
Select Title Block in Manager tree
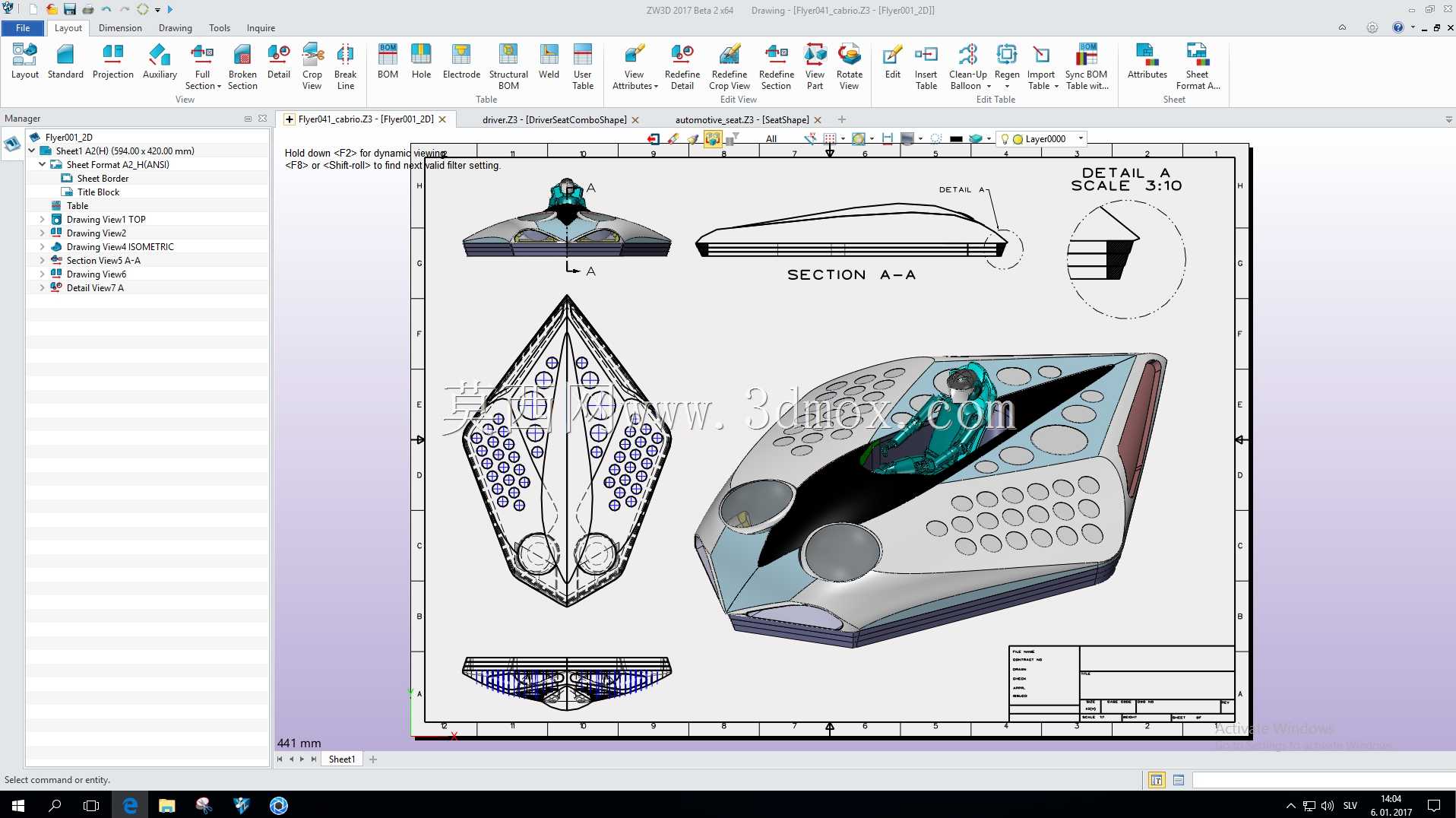click(98, 192)
